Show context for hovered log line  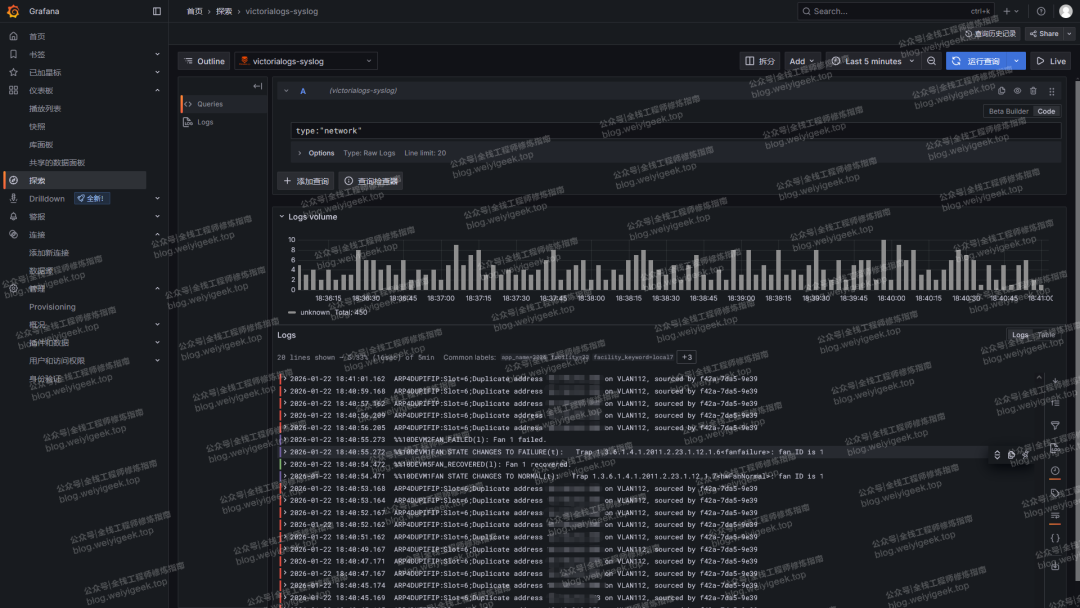[x=997, y=454]
